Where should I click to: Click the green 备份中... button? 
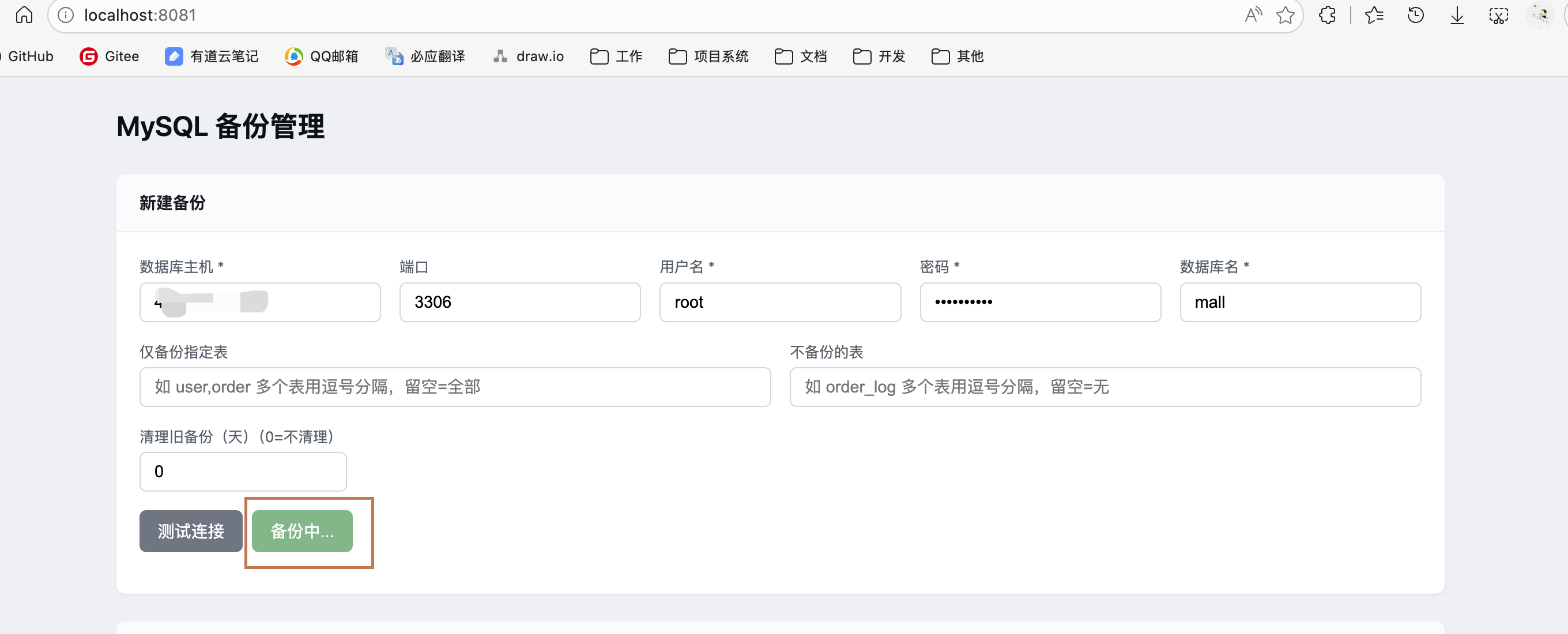[302, 531]
